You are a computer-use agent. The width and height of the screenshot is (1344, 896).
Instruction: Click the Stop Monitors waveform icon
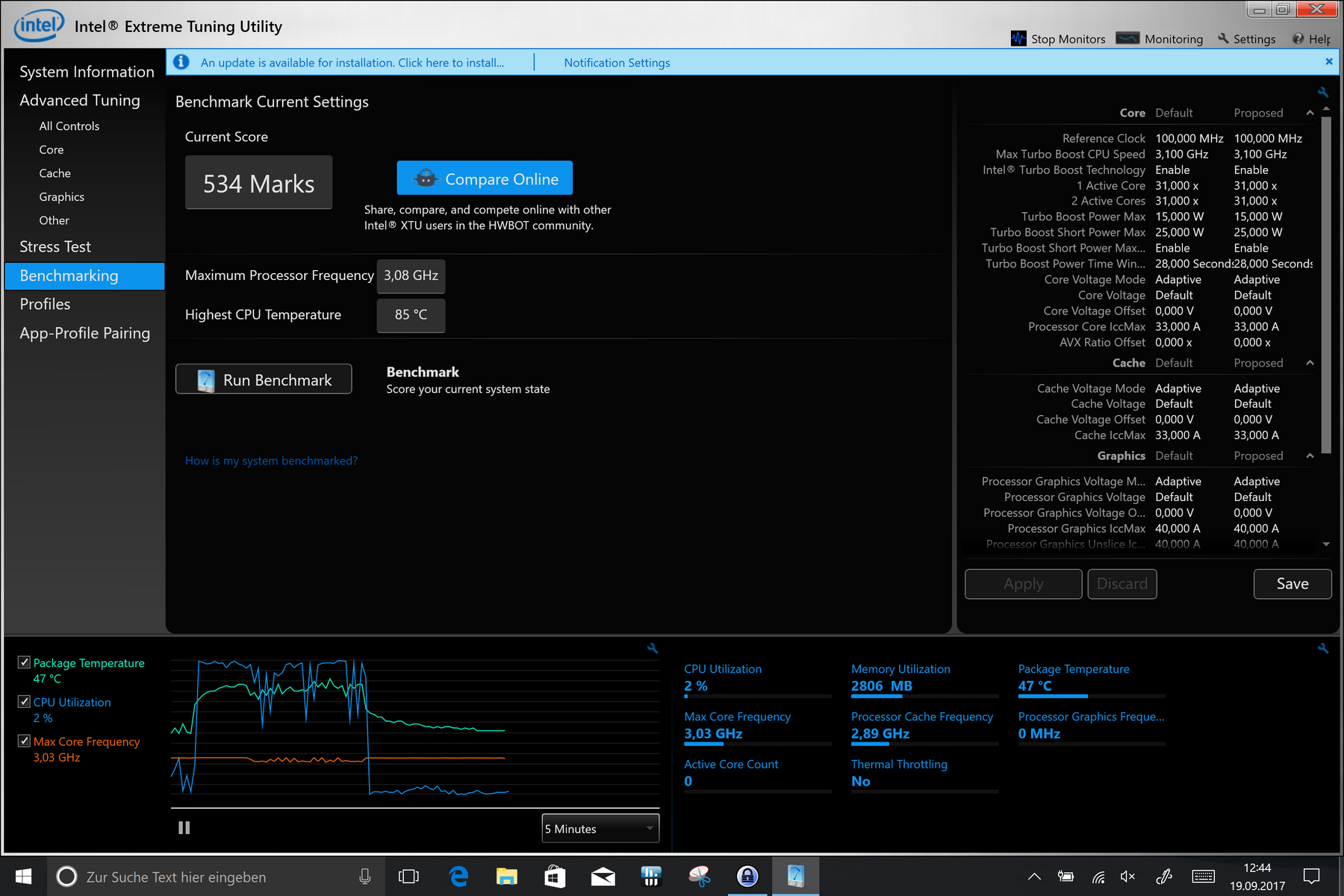1018,38
